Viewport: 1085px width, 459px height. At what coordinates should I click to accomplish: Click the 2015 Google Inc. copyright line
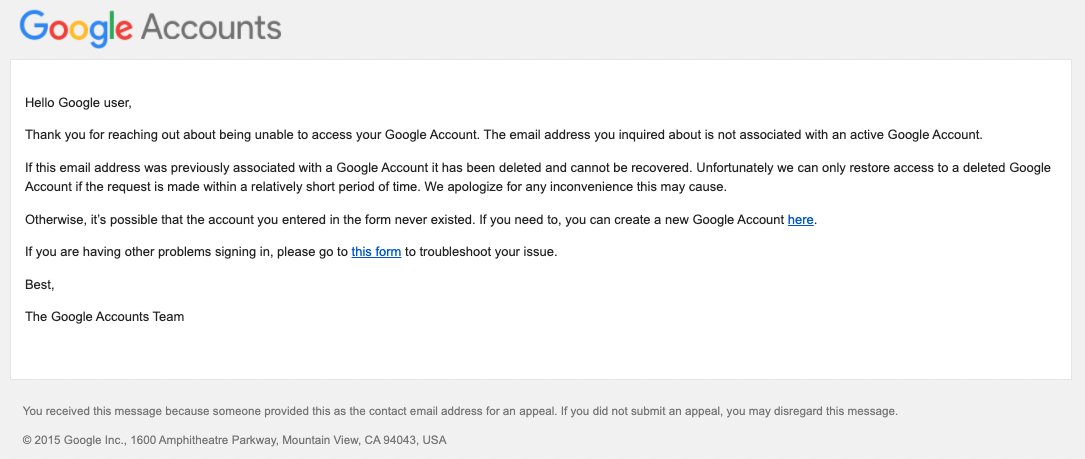[x=235, y=440]
